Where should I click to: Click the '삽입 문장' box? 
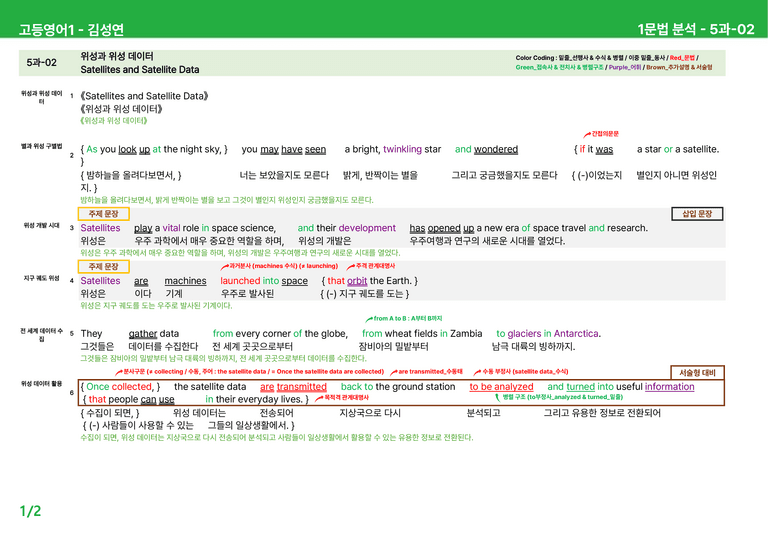pos(697,214)
